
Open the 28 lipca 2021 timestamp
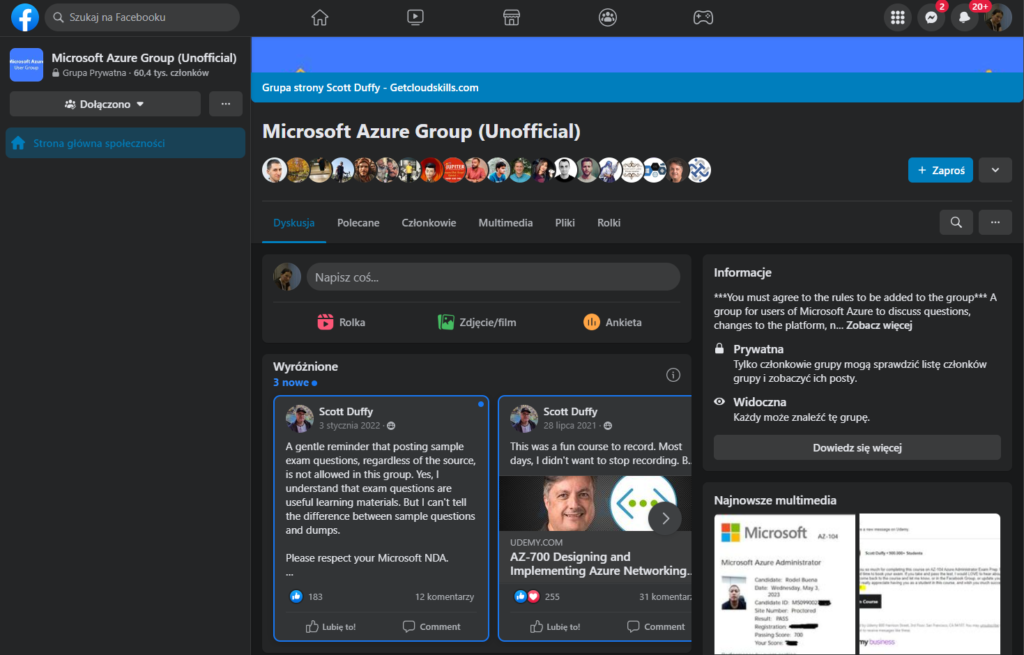point(569,426)
